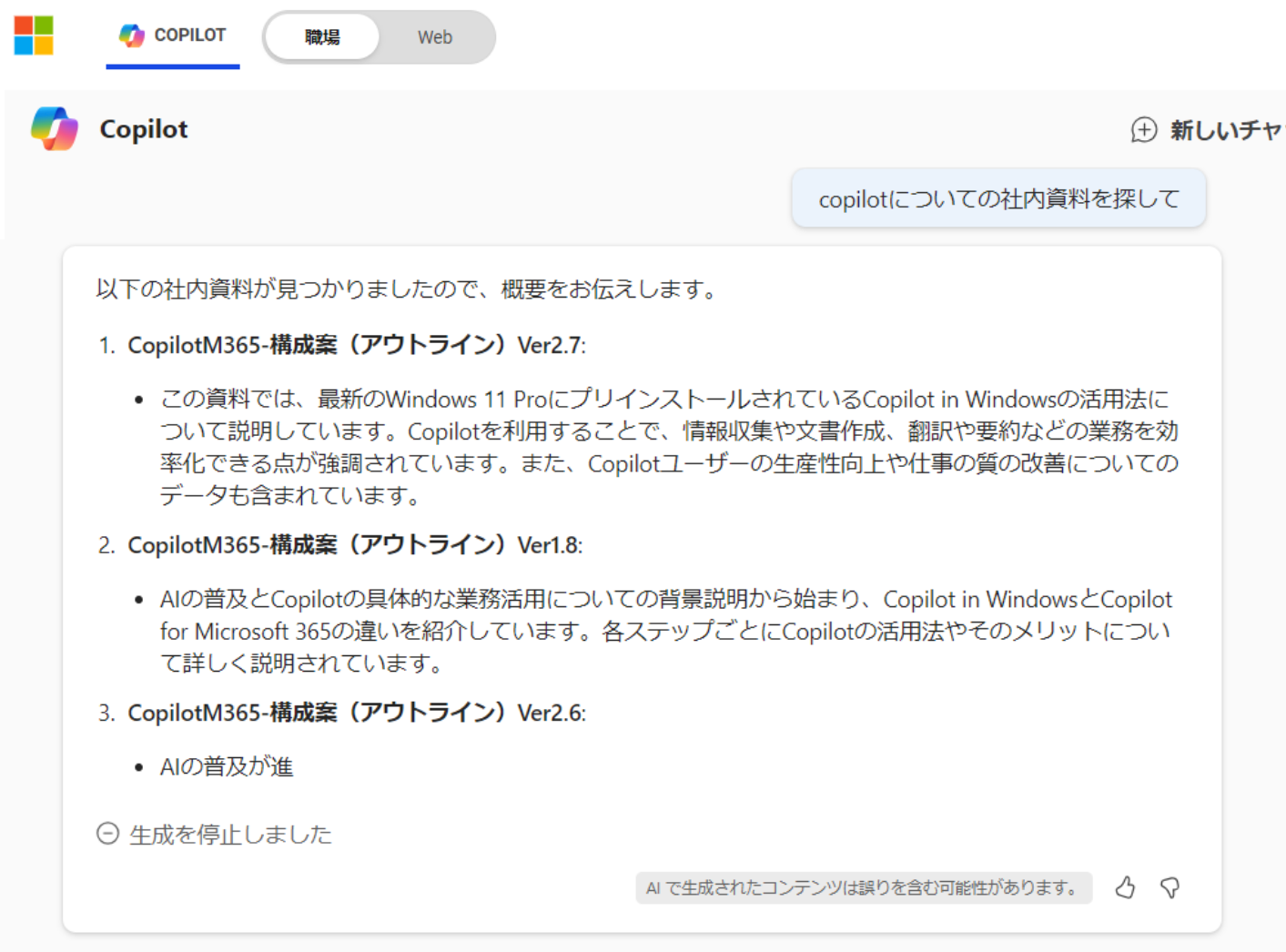
Task: Switch to 職場 mode
Action: click(x=322, y=37)
